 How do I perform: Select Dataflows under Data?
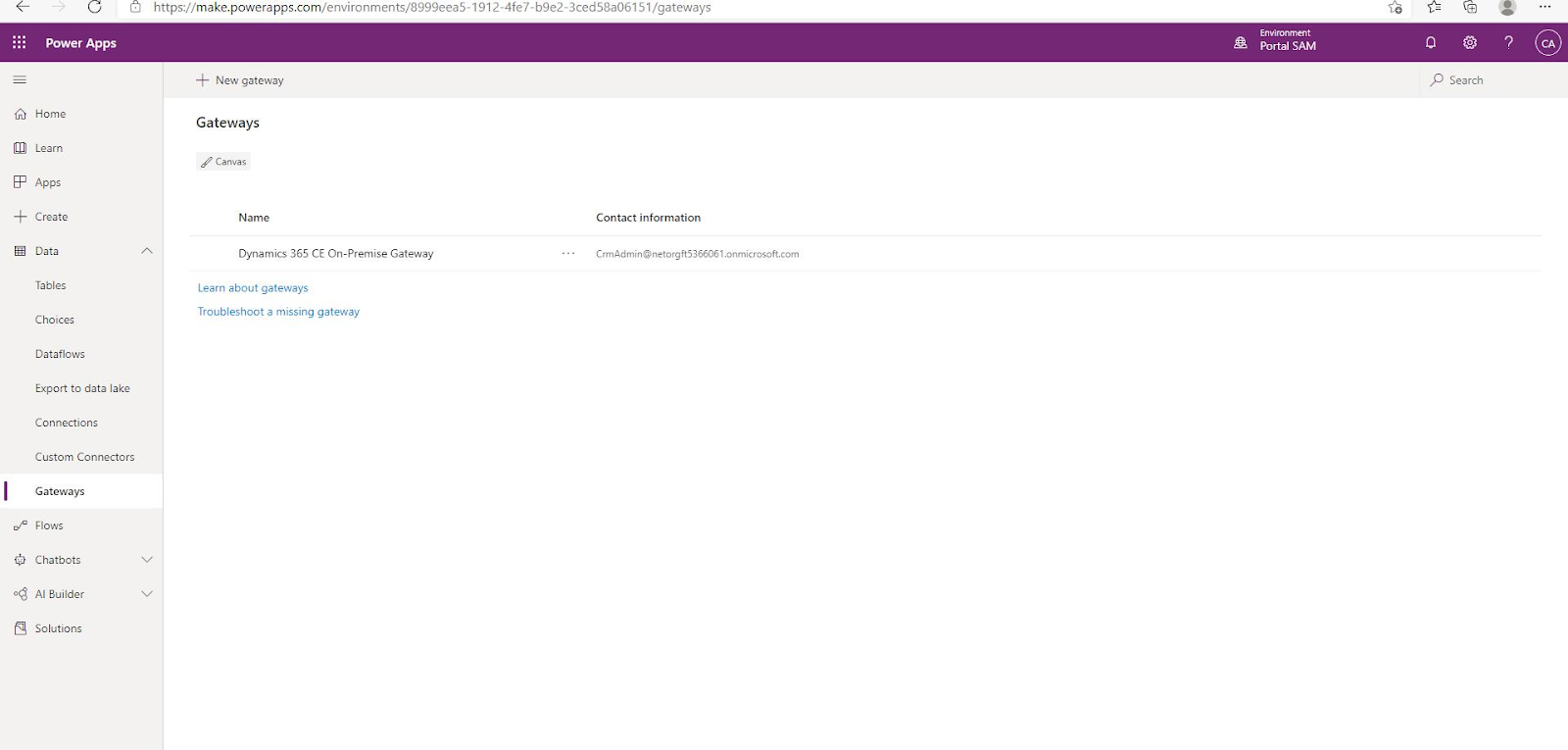(x=60, y=354)
